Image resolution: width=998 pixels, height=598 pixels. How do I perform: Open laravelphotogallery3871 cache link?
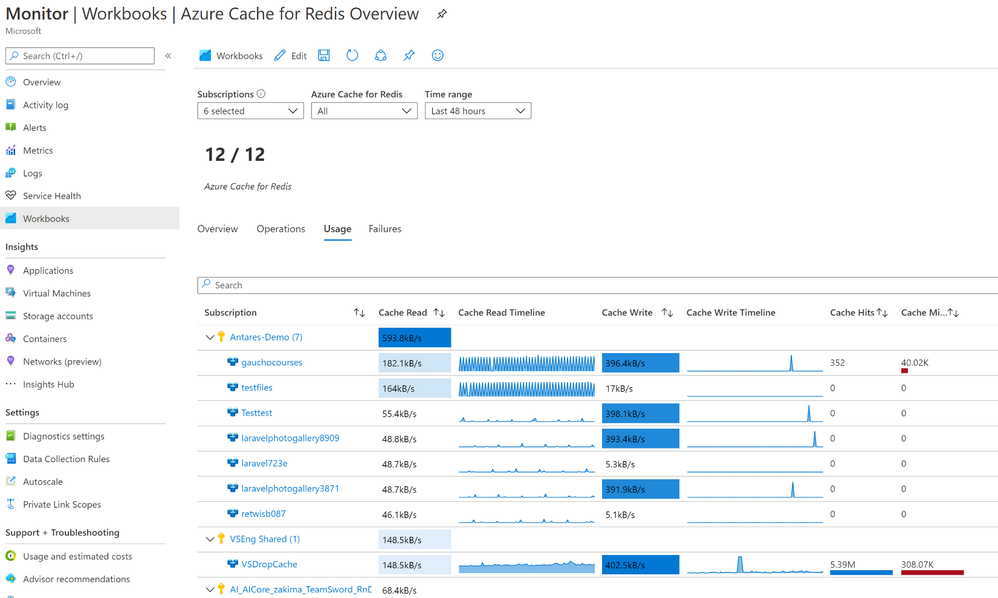(290, 489)
